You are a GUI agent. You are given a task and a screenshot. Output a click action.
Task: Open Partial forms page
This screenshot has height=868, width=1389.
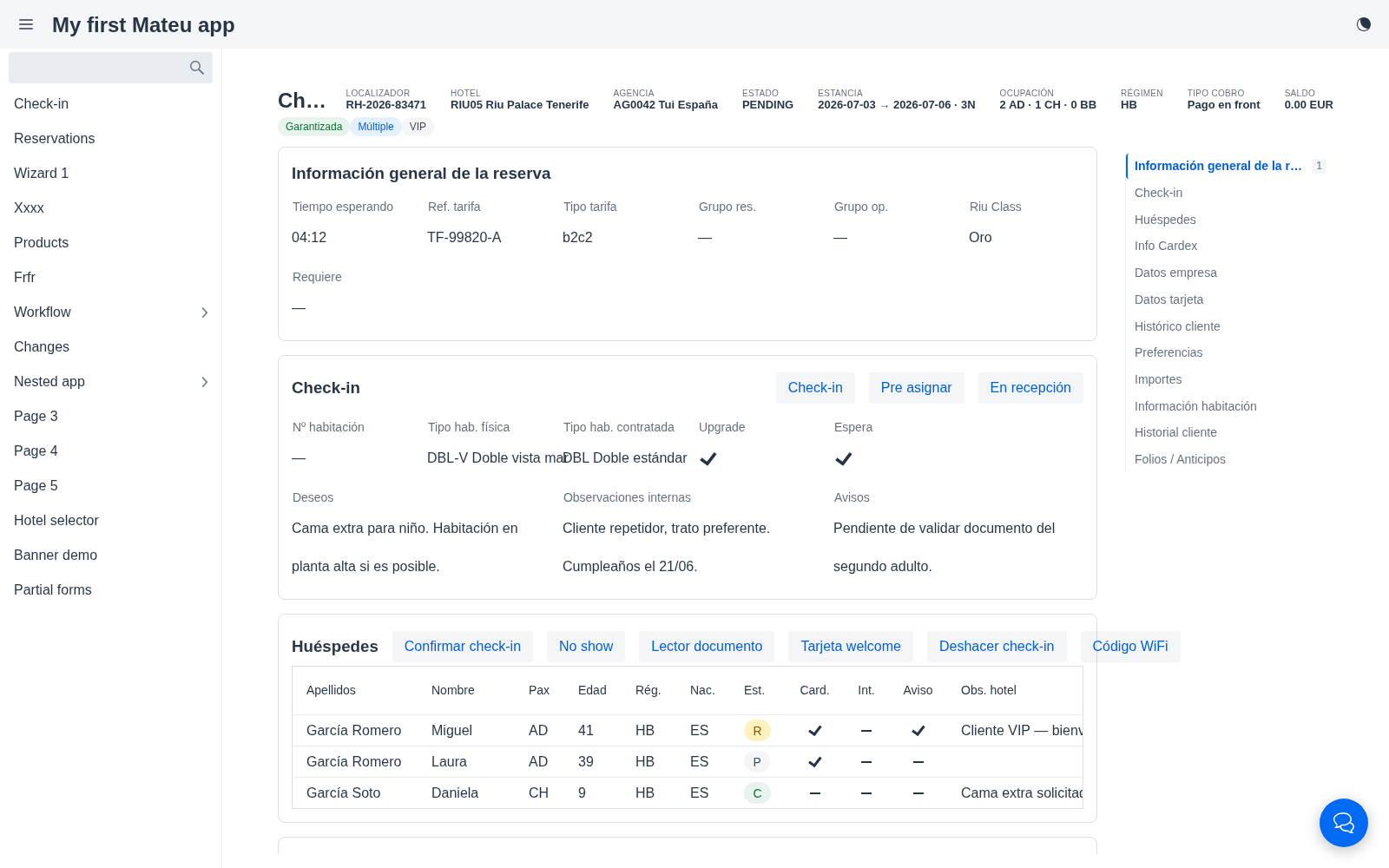tap(110, 590)
